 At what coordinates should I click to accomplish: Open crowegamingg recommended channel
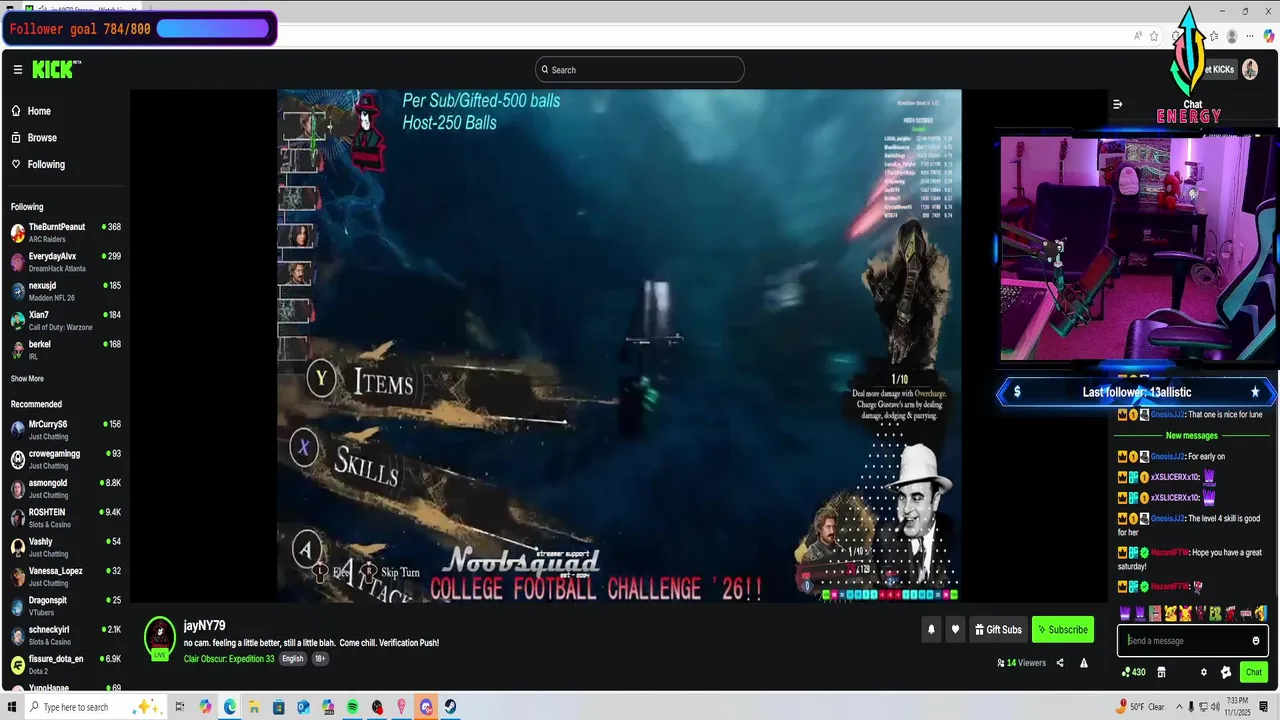click(65, 458)
